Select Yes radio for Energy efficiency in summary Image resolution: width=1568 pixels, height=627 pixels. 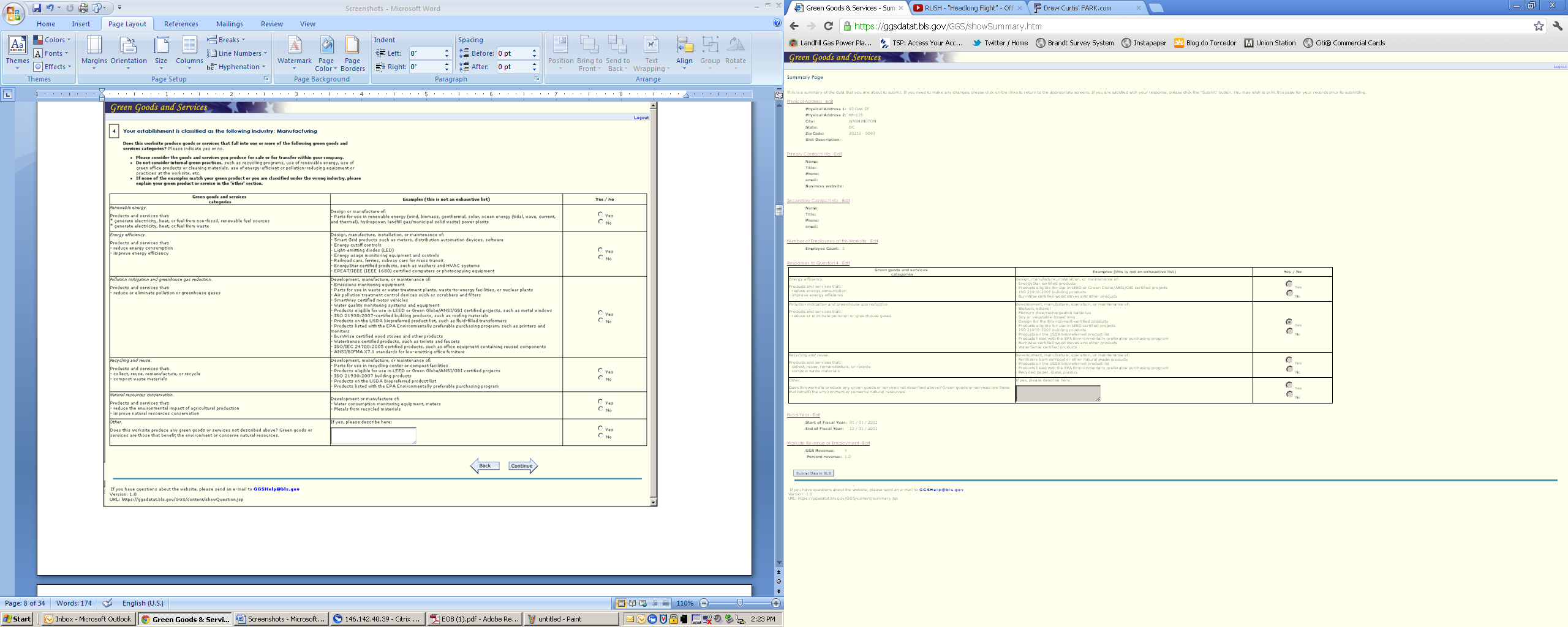[x=1289, y=284]
